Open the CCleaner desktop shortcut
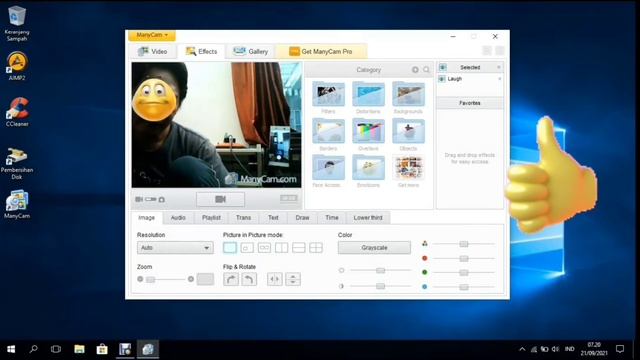Image resolution: width=640 pixels, height=360 pixels. [x=17, y=111]
